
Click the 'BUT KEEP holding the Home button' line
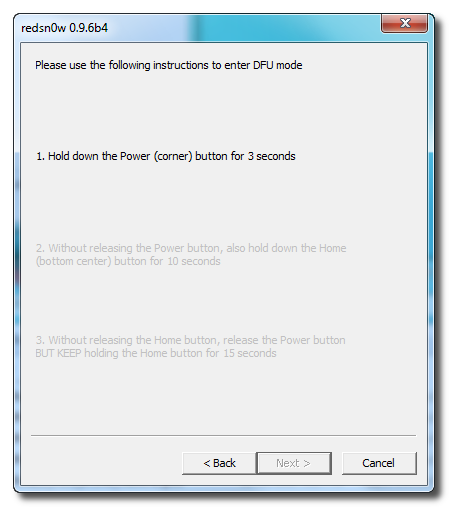click(156, 353)
